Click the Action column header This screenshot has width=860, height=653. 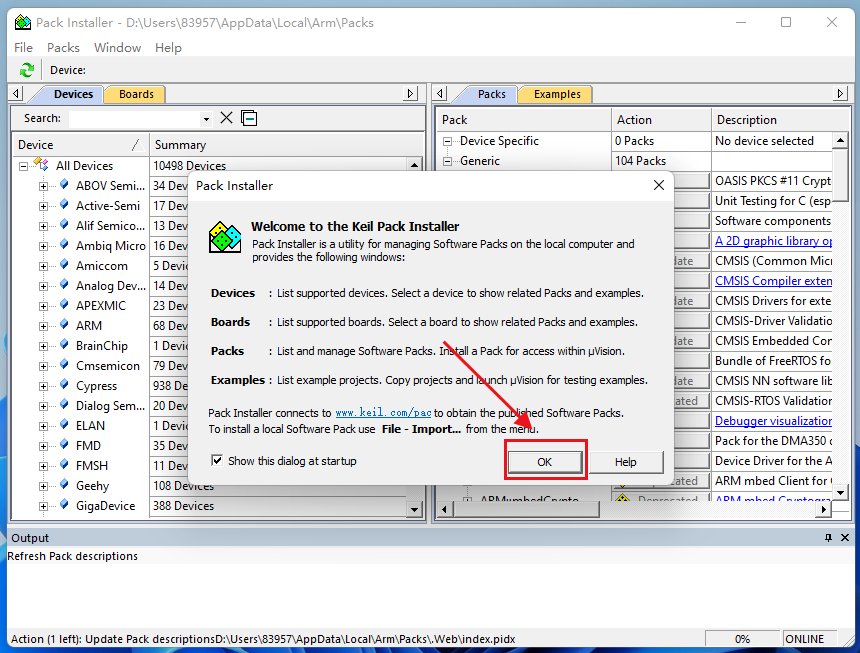pyautogui.click(x=661, y=120)
